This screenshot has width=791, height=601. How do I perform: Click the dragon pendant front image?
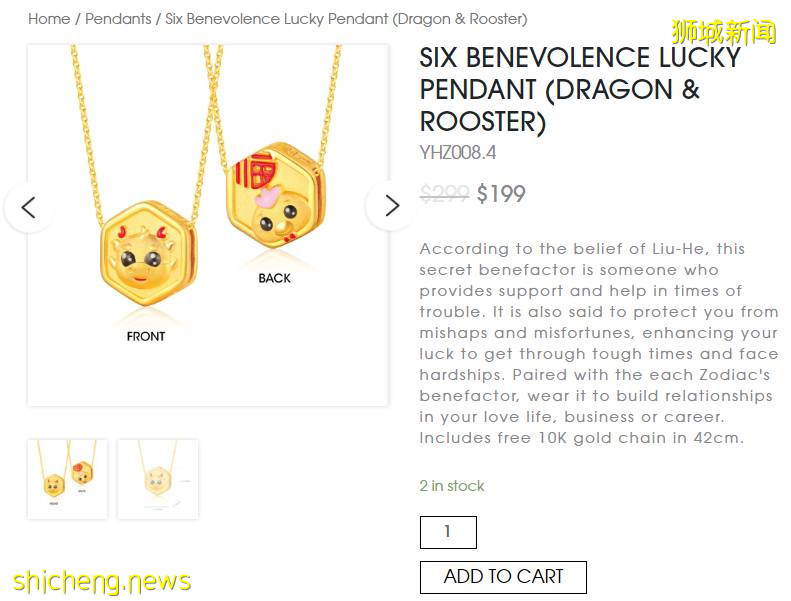tap(148, 254)
